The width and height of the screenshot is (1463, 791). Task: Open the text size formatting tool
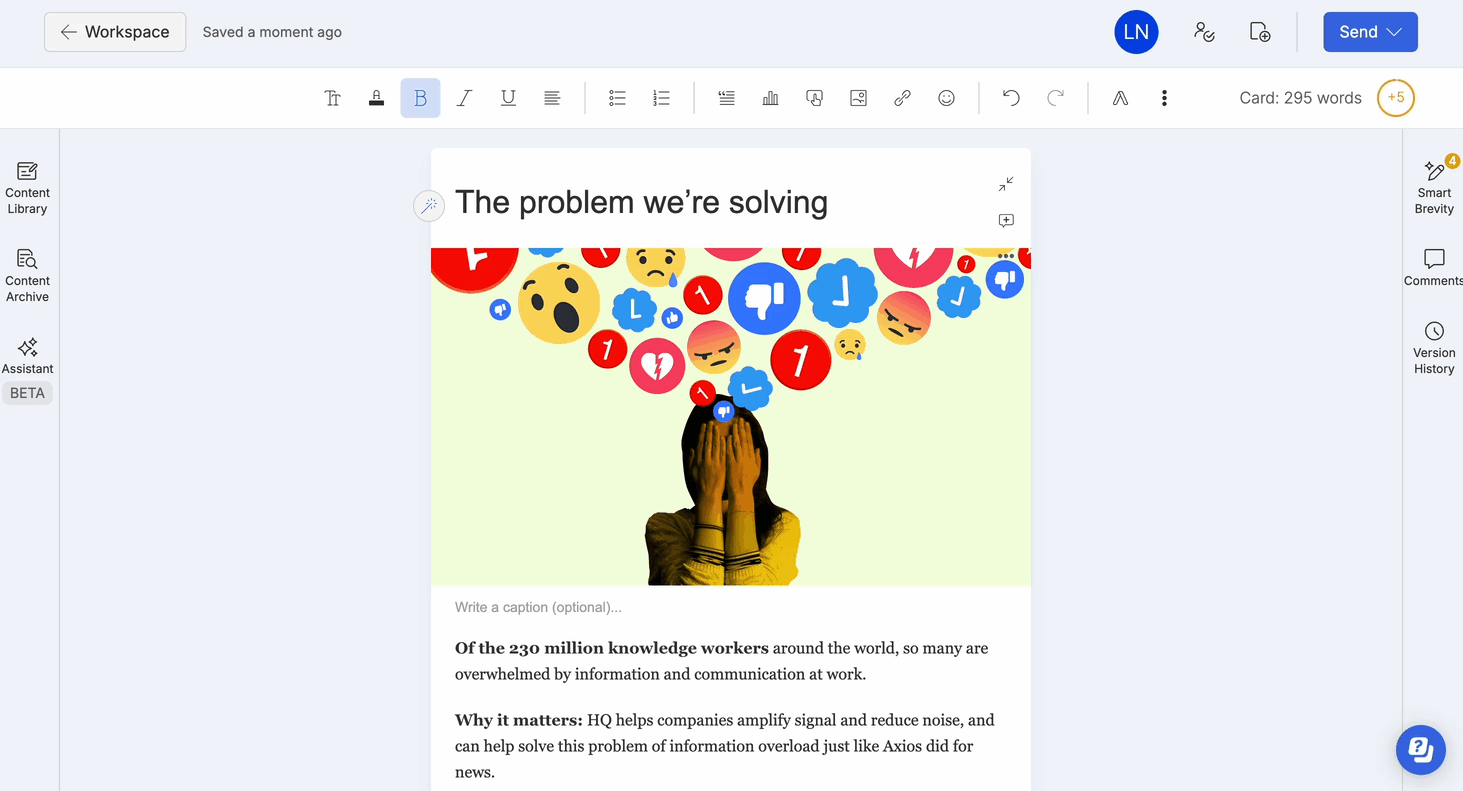tap(333, 98)
